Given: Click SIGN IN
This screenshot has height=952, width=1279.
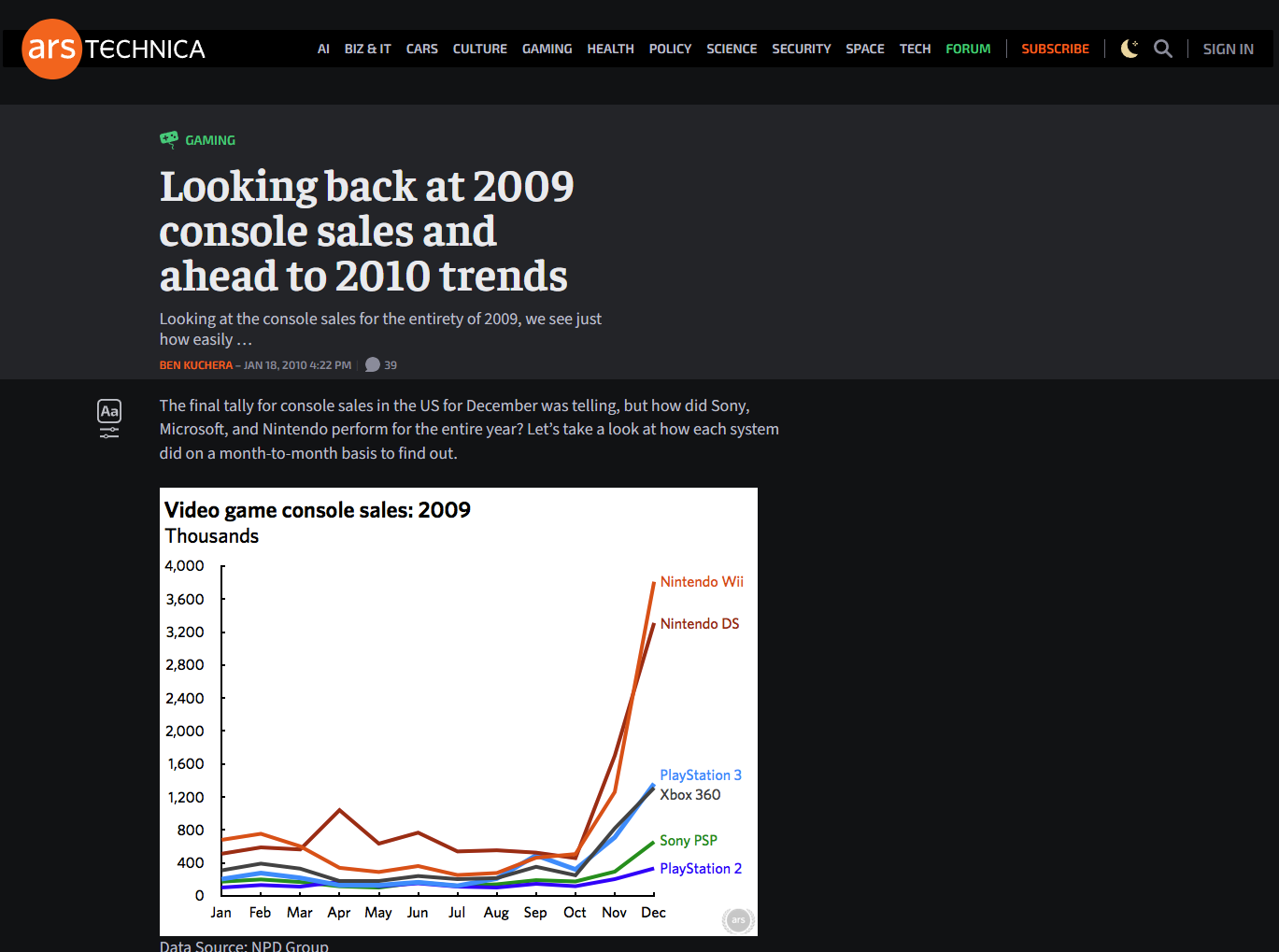Looking at the screenshot, I should [x=1229, y=49].
